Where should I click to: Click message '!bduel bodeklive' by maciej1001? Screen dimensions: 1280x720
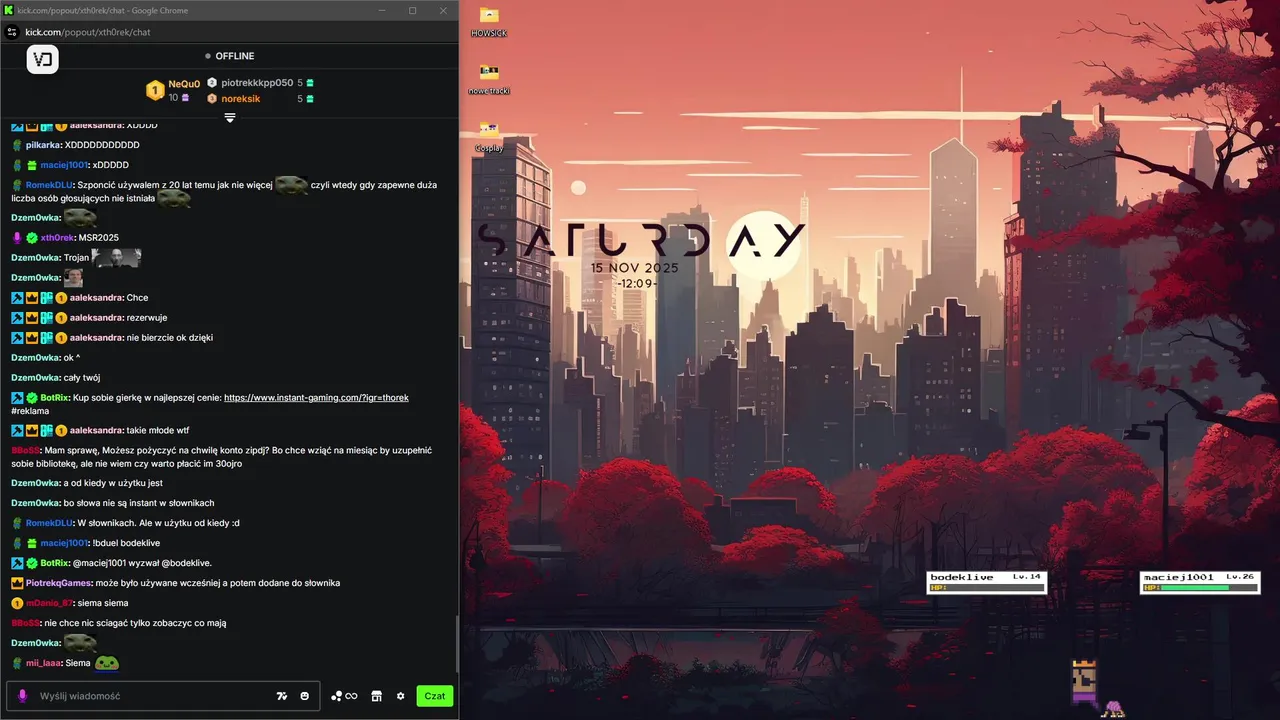pyautogui.click(x=126, y=543)
